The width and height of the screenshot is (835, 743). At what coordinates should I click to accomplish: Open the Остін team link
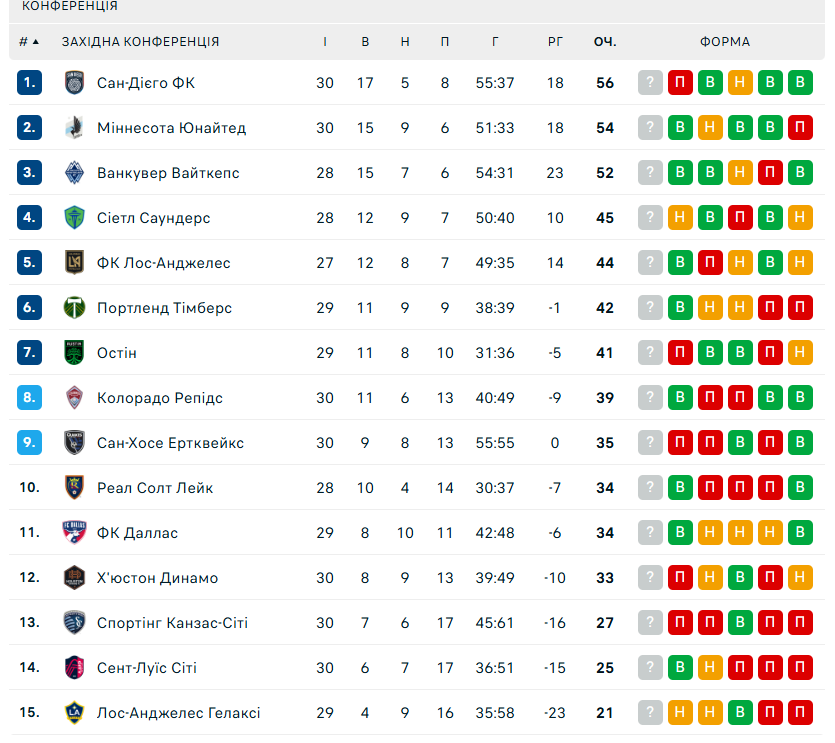point(117,353)
